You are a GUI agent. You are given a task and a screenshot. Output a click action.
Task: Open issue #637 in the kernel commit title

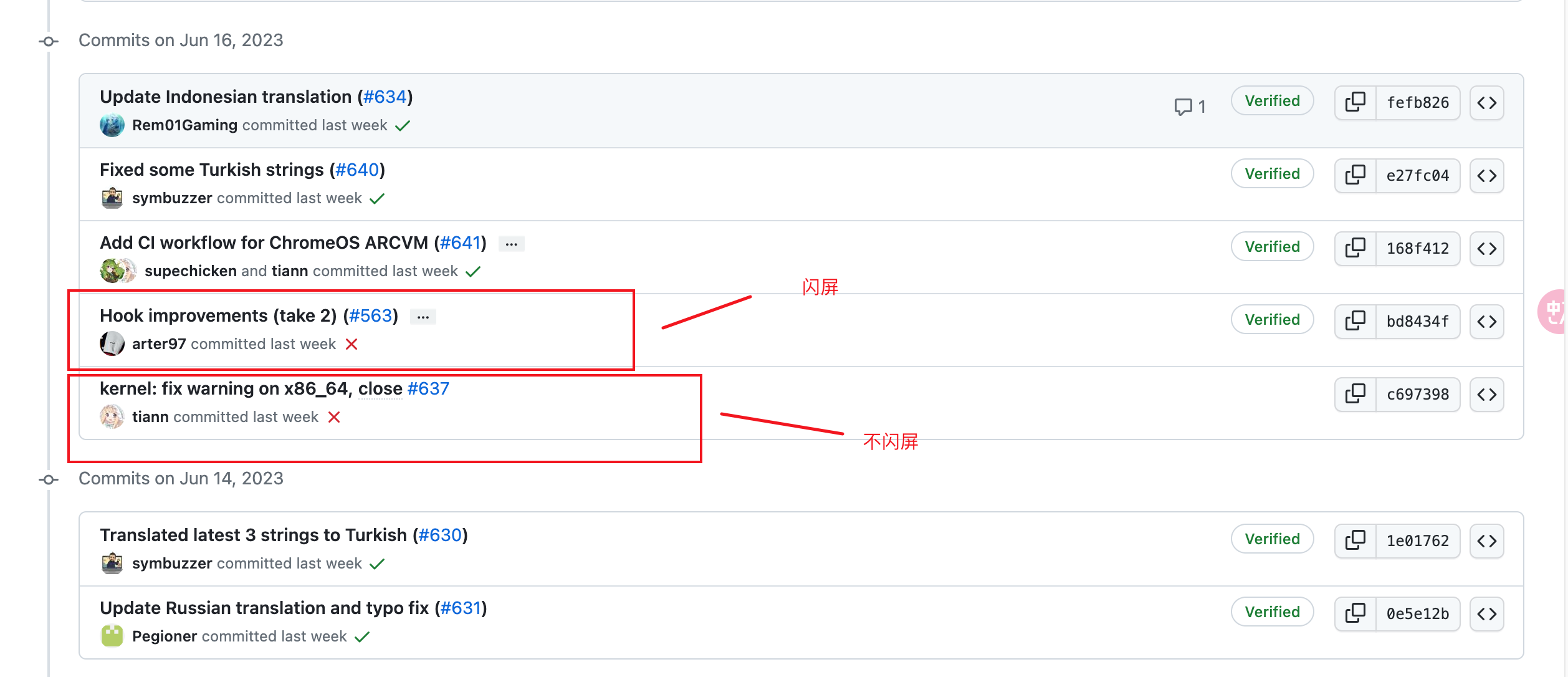tap(428, 388)
